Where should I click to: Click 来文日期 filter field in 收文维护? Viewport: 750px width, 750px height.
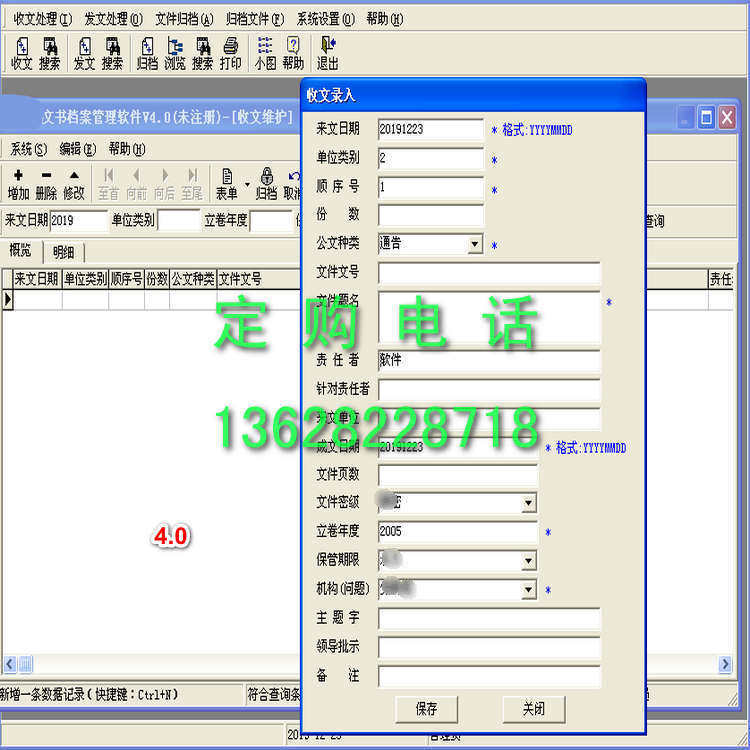tap(78, 221)
